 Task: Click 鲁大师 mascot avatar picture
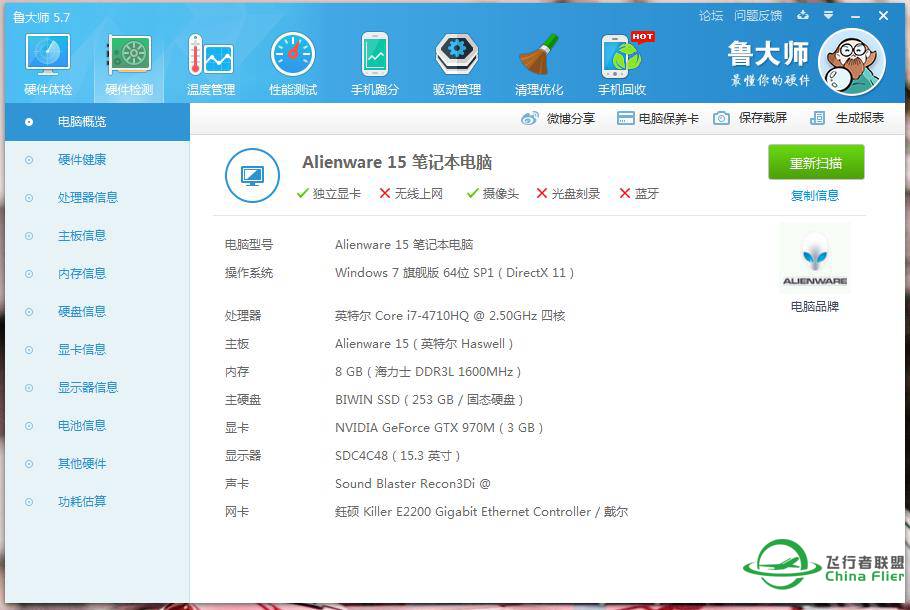851,61
